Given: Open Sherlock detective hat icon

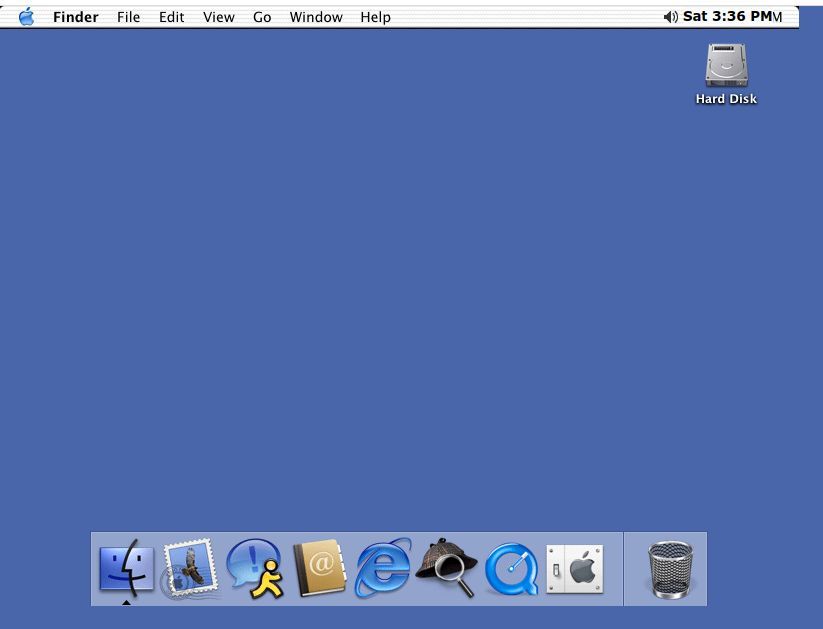Looking at the screenshot, I should pos(447,568).
